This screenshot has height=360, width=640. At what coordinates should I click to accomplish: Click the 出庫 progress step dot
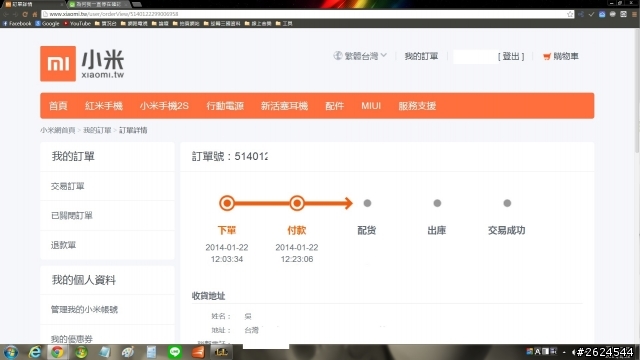coord(437,203)
